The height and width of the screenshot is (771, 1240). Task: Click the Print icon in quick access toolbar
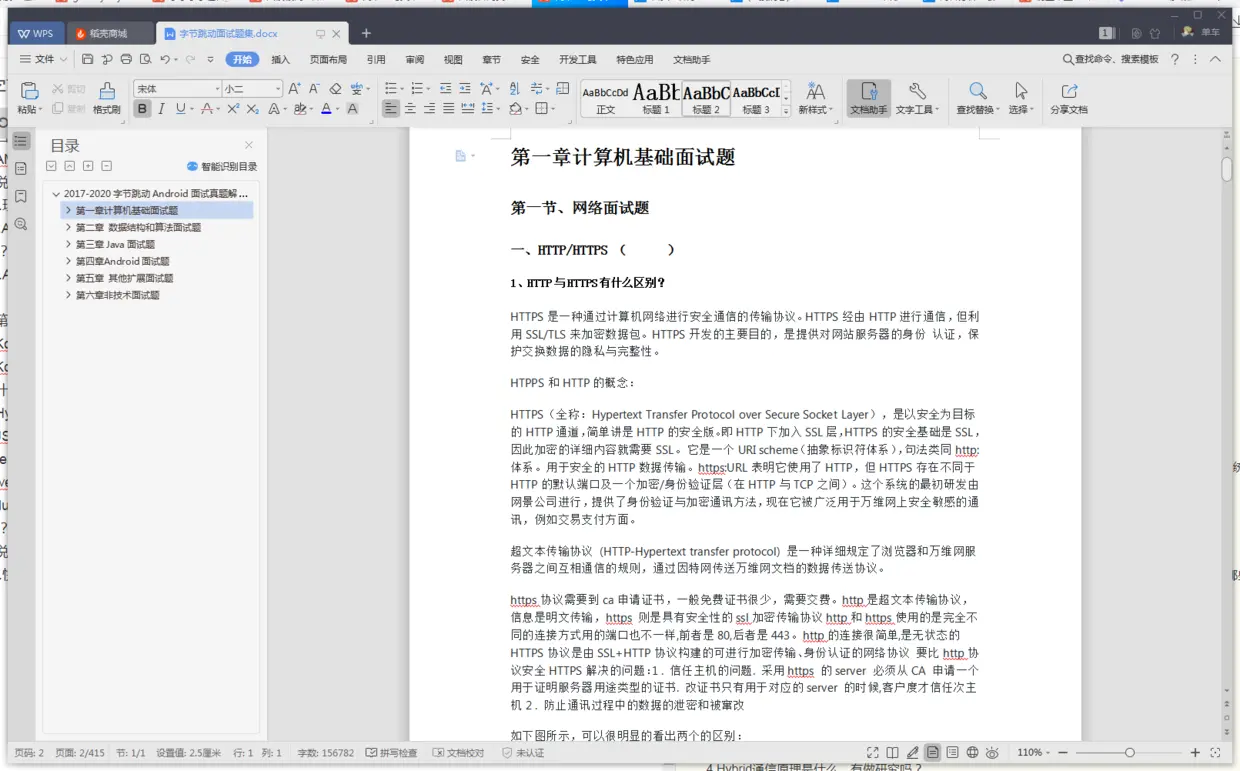click(x=126, y=60)
